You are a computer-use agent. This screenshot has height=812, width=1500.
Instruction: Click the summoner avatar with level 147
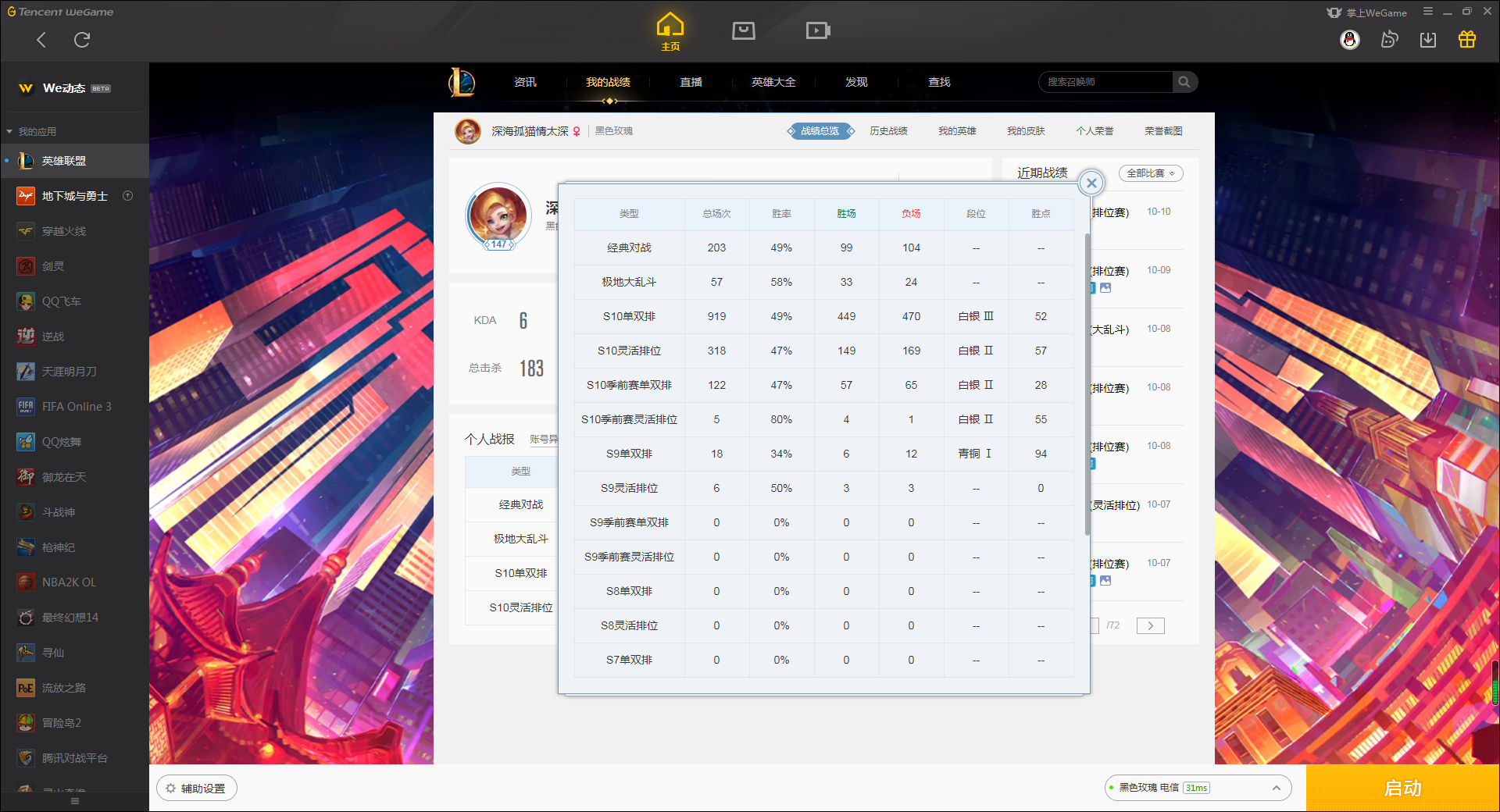pos(498,217)
